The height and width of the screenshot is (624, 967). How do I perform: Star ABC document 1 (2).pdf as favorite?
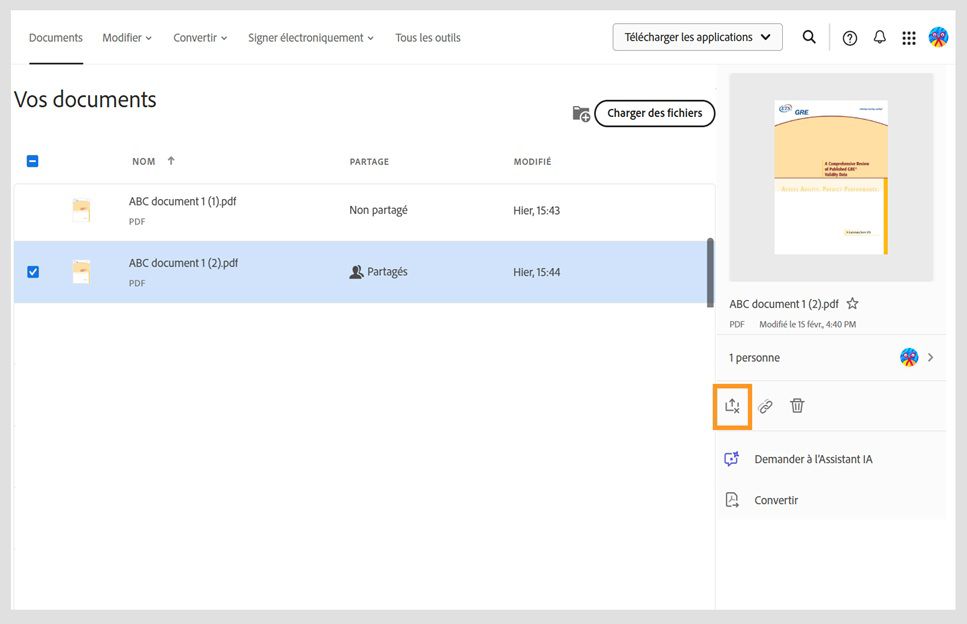click(853, 304)
